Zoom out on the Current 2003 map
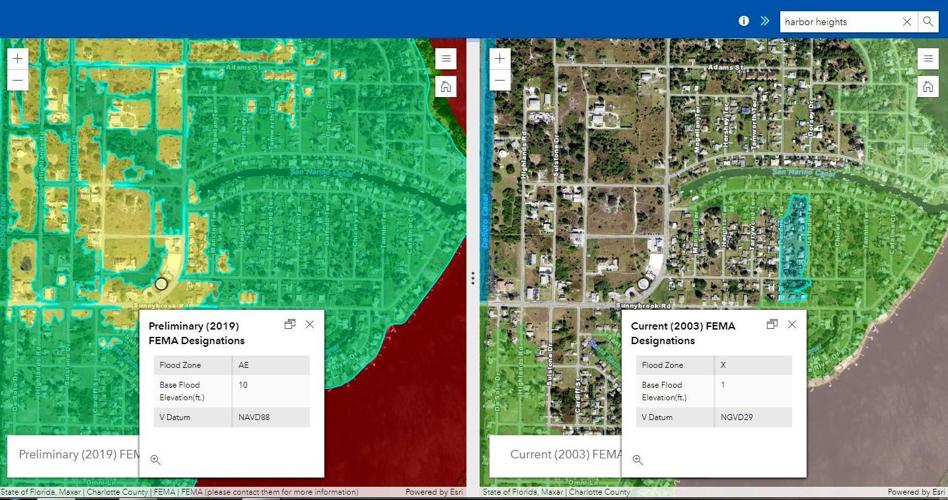This screenshot has height=500, width=948. [500, 81]
